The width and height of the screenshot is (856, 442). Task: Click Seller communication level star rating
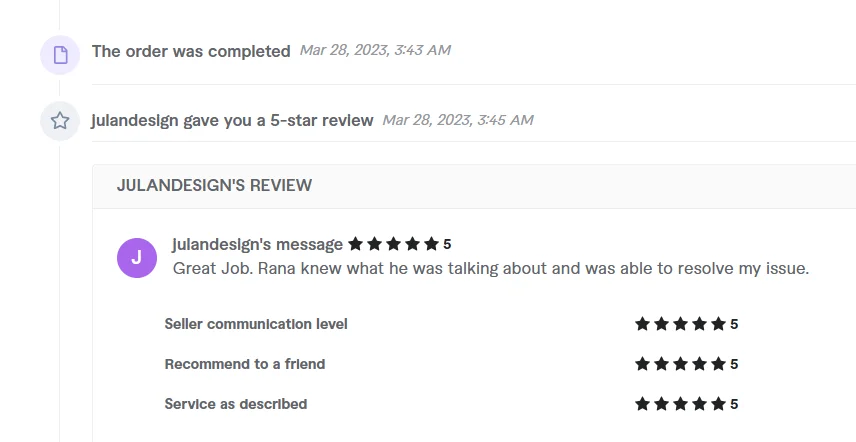(x=686, y=324)
